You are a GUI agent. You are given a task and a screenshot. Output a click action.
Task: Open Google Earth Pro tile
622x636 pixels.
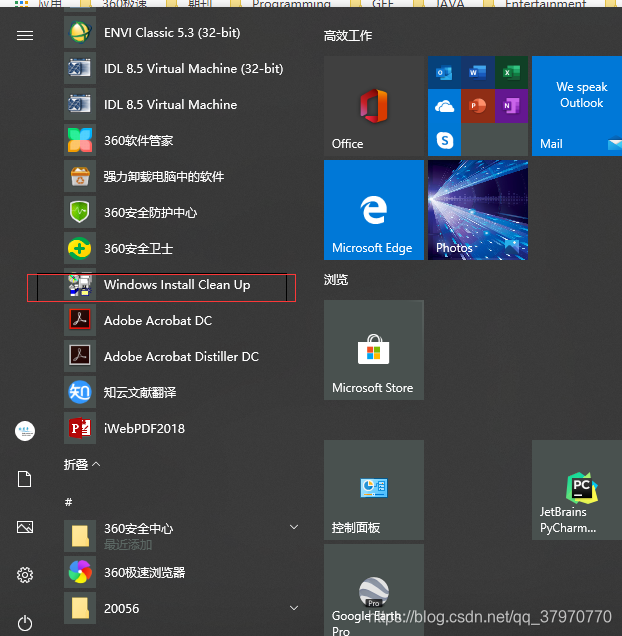(x=374, y=590)
